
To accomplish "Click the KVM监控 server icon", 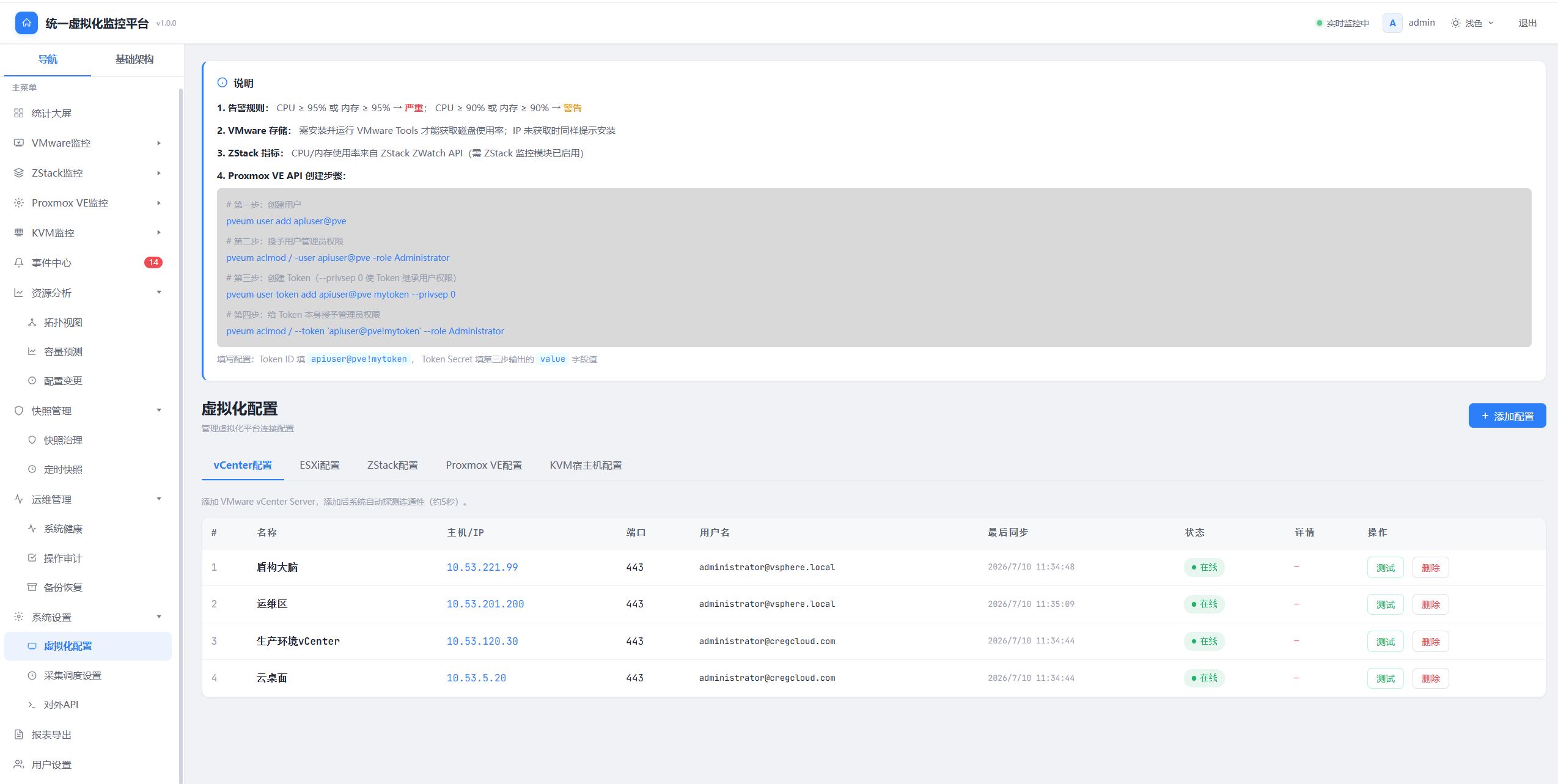I will pos(19,233).
